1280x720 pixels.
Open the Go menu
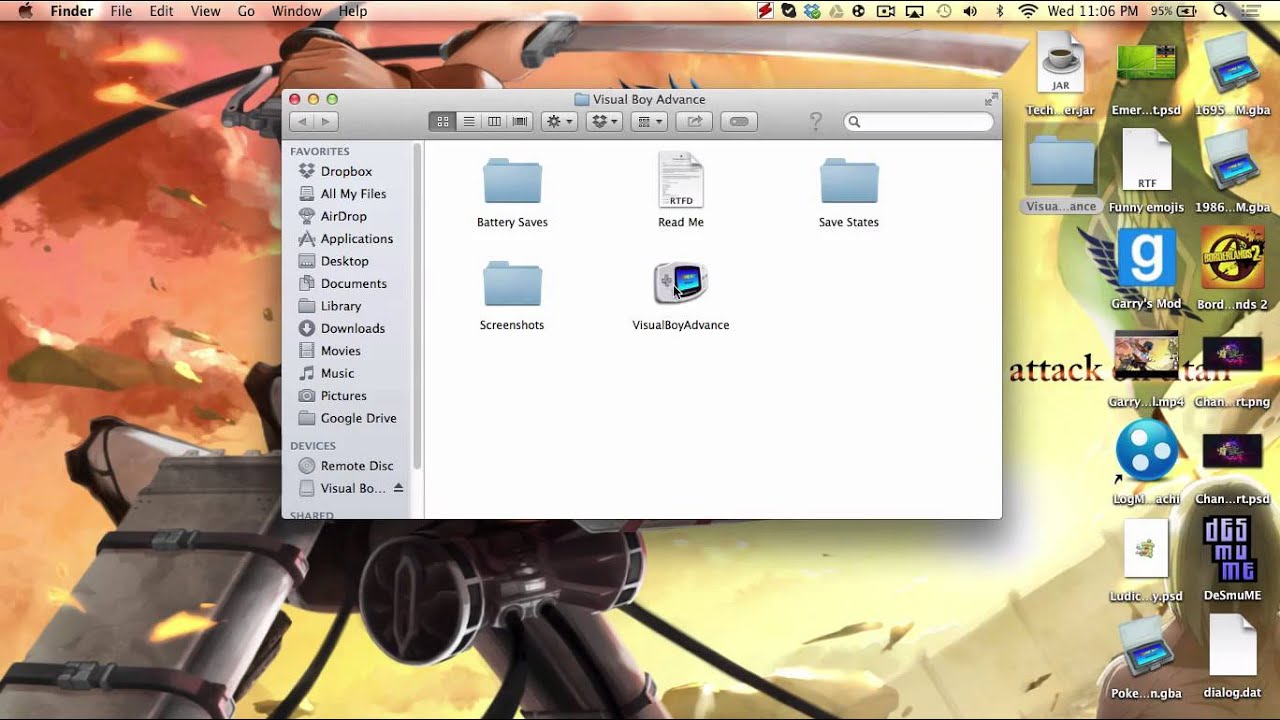pos(246,11)
